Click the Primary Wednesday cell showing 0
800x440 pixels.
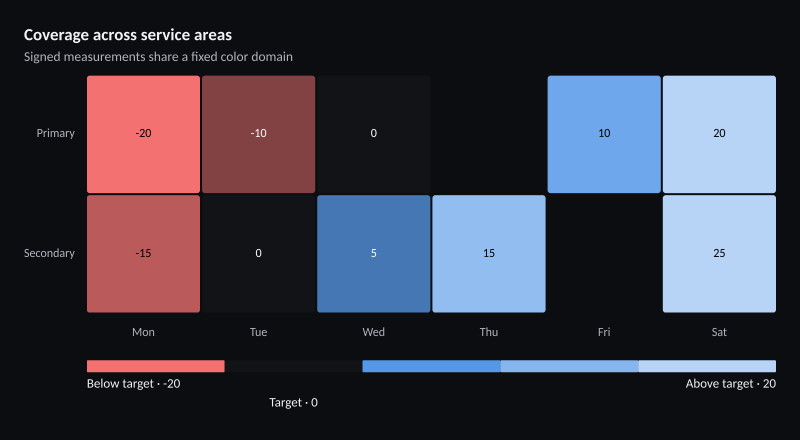click(x=373, y=134)
